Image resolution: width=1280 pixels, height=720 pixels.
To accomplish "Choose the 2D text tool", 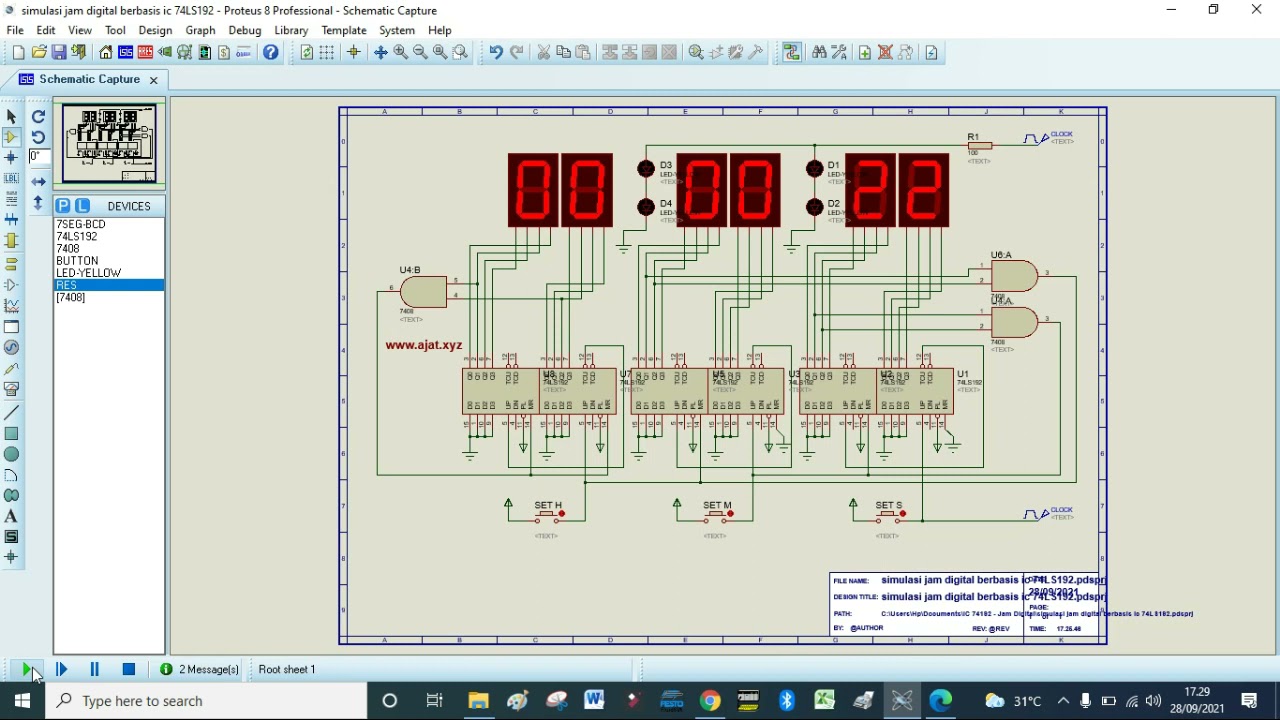I will [x=11, y=516].
